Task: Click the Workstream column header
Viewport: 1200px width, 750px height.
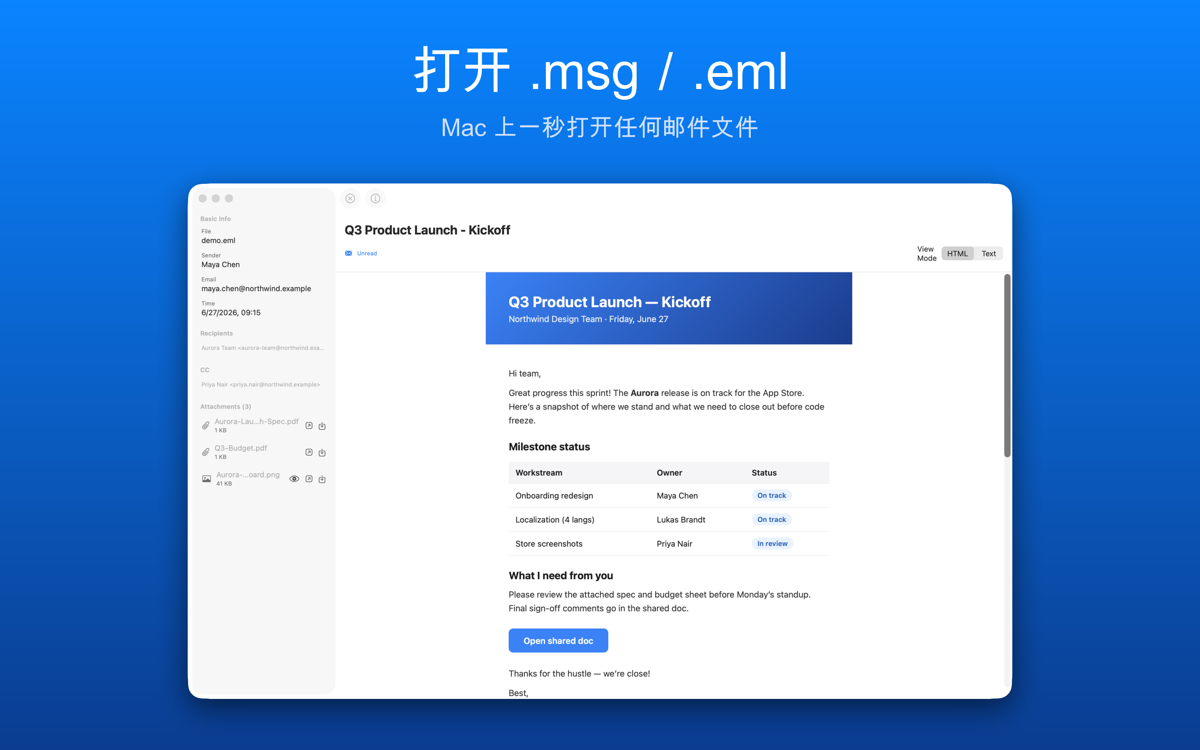Action: click(538, 472)
